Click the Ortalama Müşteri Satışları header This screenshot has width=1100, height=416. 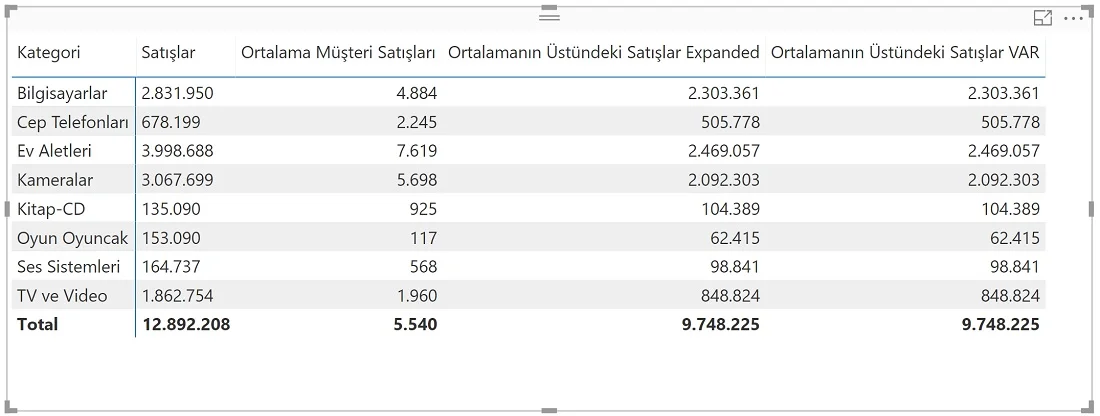point(339,52)
